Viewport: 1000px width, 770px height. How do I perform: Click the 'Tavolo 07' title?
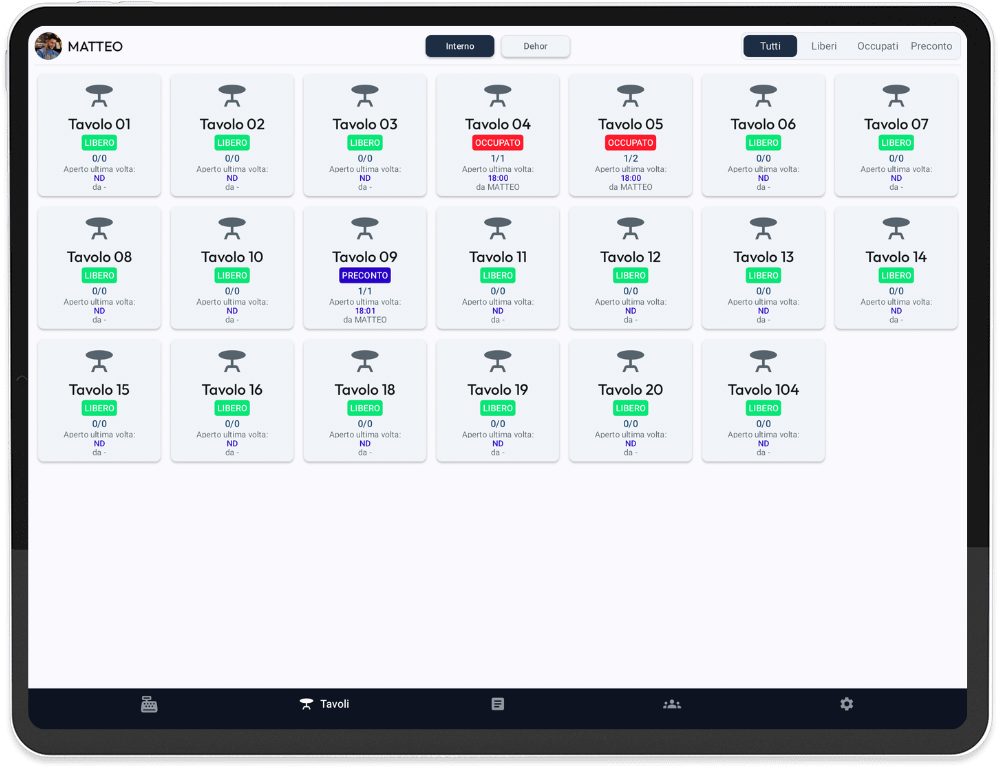[x=896, y=124]
